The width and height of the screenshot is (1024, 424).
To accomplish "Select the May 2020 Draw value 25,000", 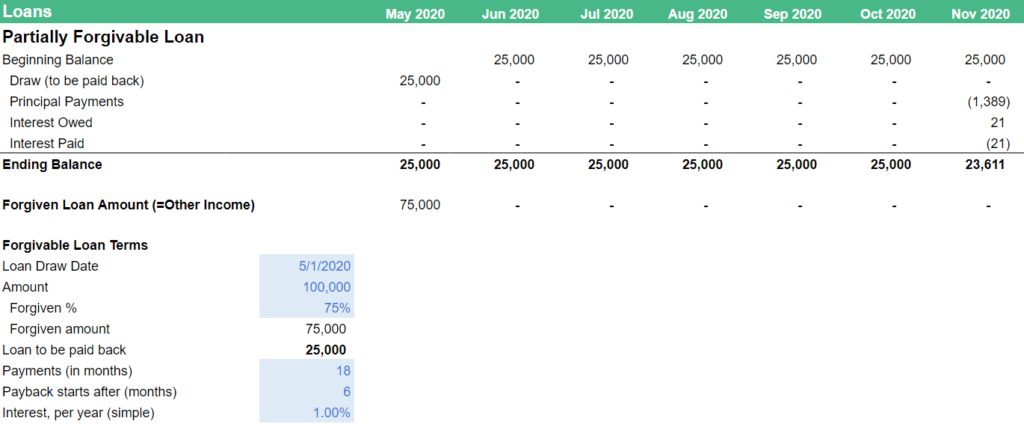I will 419,81.
